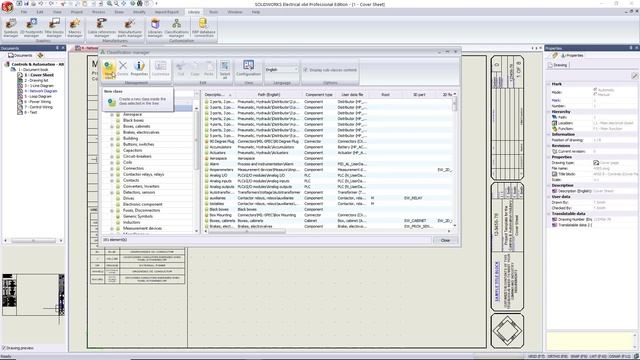Viewport: 640px width, 360px height.
Task: Expand the Aerospace class node
Action: point(112,115)
